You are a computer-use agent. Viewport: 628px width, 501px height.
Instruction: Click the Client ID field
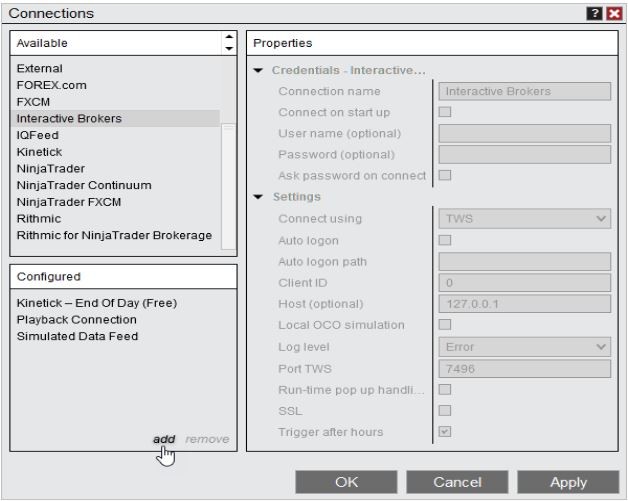point(525,283)
